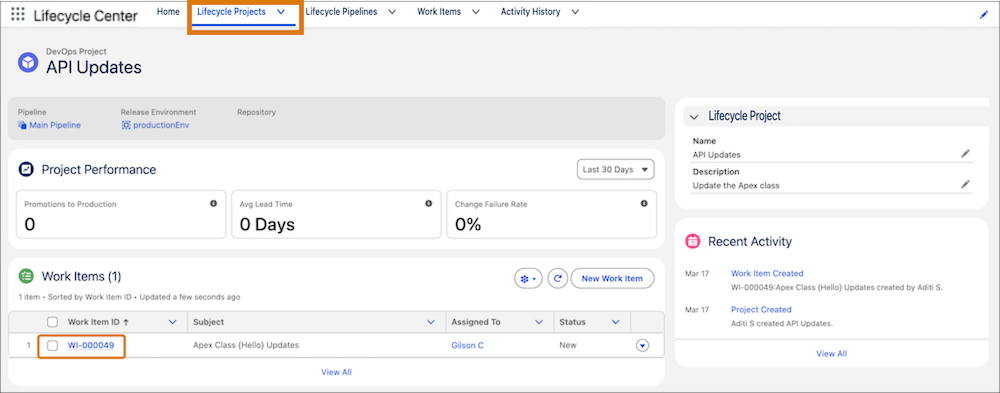Select all work items checkbox
The height and width of the screenshot is (393, 1000).
pyautogui.click(x=52, y=322)
